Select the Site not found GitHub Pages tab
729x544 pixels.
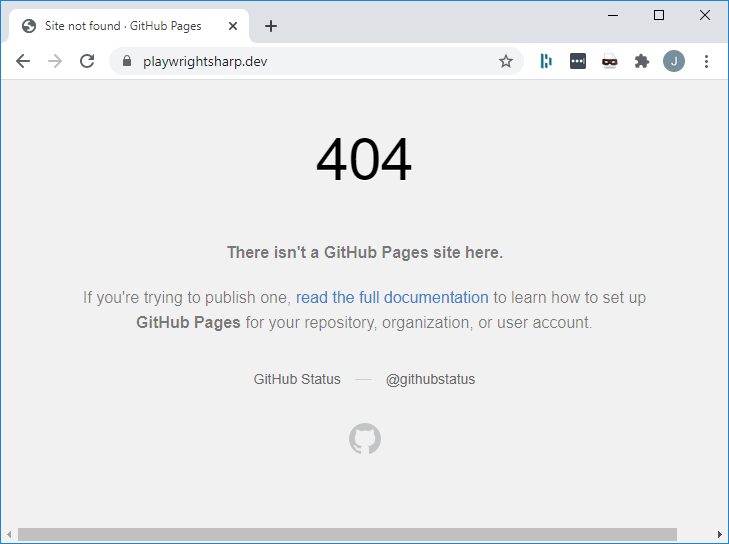pos(129,26)
